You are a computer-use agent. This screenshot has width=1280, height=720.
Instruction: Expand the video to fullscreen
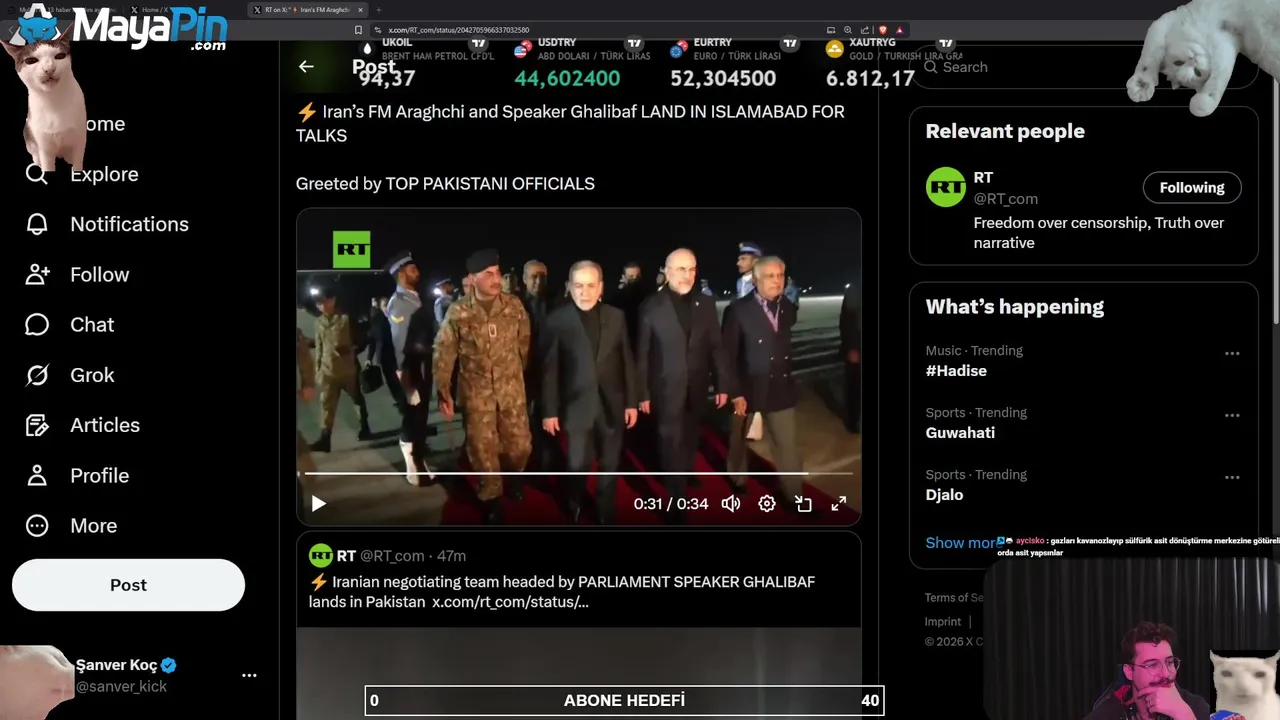839,503
